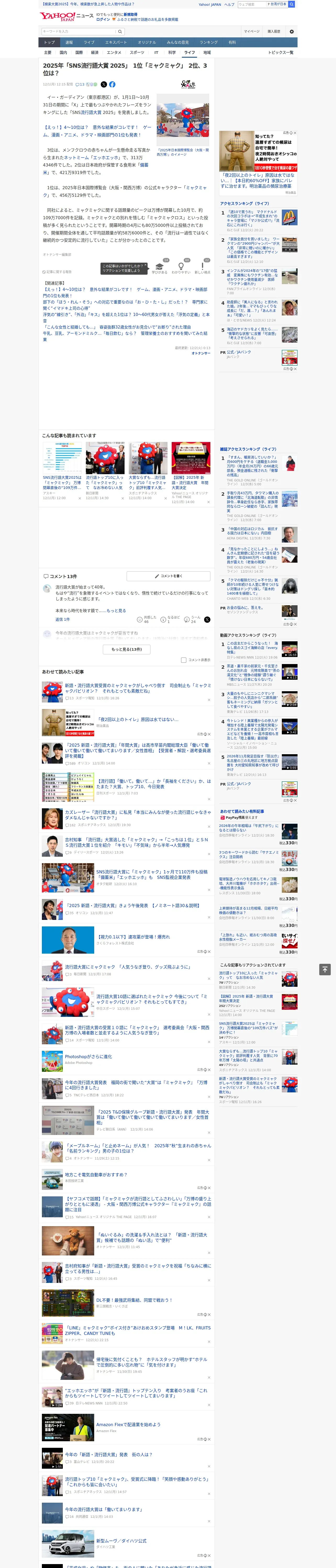336x1568 pixels.
Task: Click the blue search button at page top
Action: (292, 4)
